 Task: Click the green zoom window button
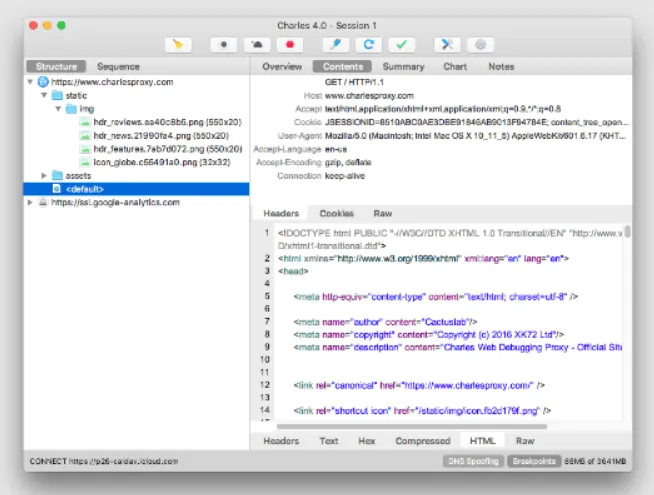tap(61, 25)
